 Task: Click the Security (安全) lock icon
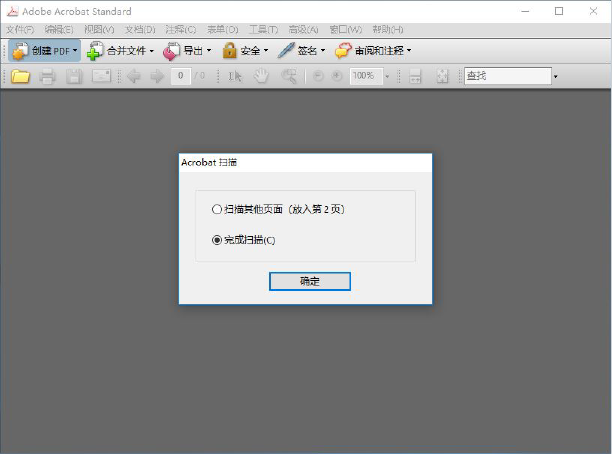point(230,51)
